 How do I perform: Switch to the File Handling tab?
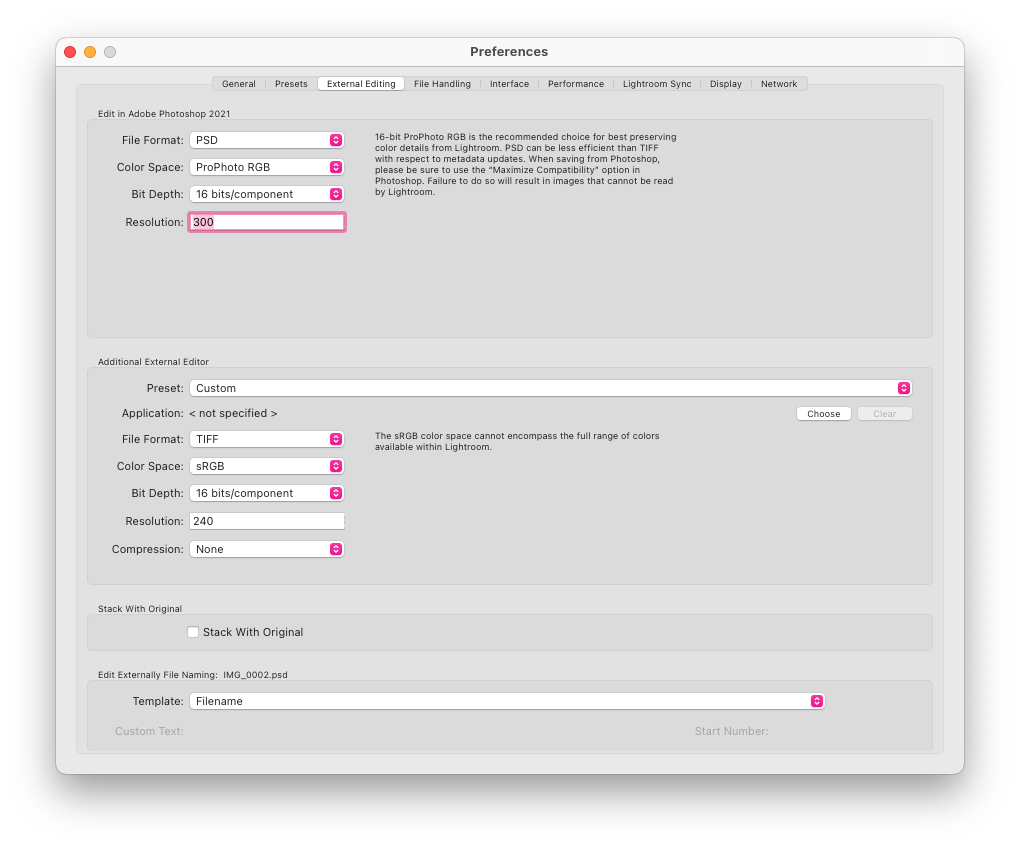(442, 84)
